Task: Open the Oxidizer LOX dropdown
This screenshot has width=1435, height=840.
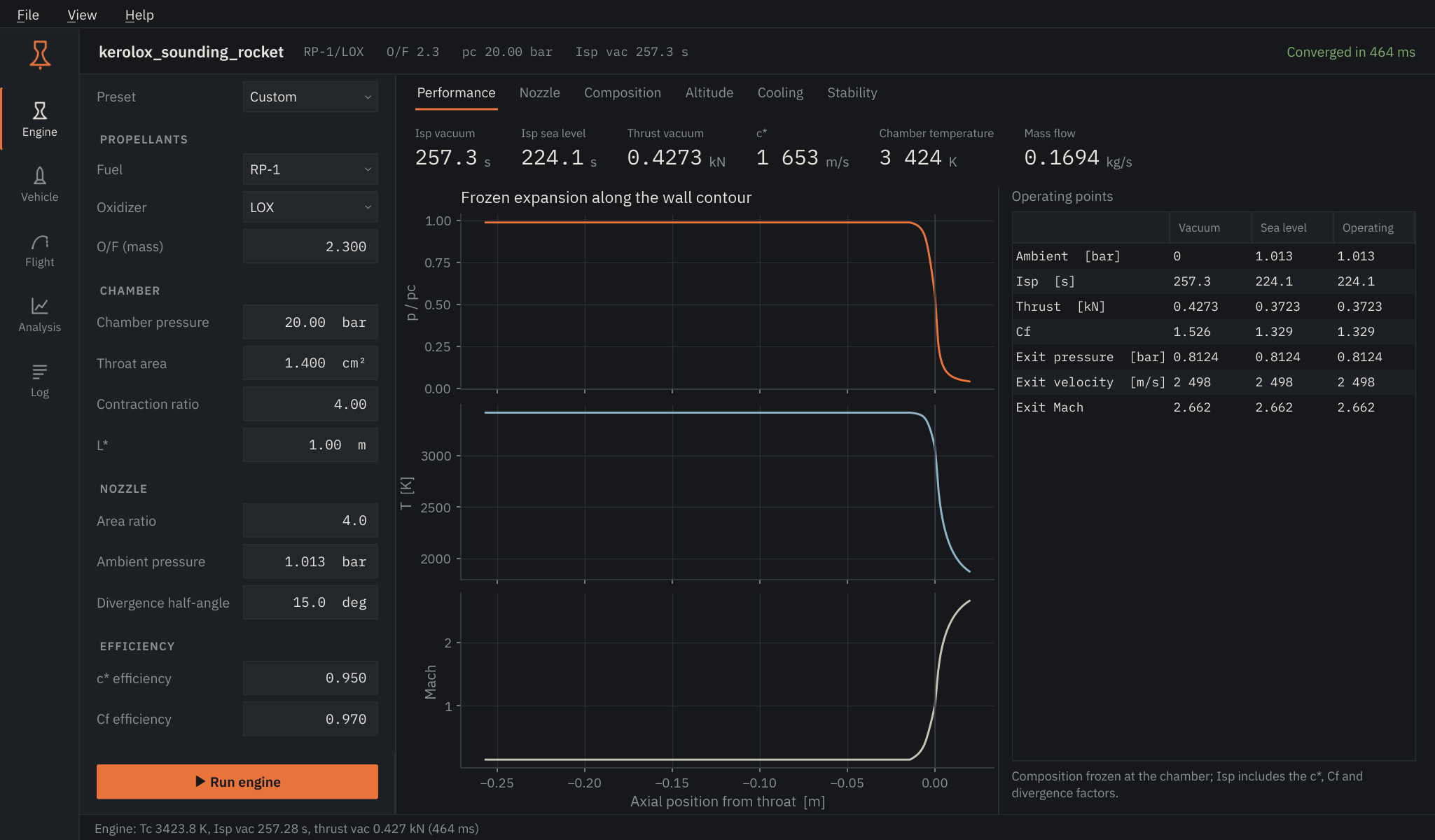Action: pyautogui.click(x=310, y=207)
